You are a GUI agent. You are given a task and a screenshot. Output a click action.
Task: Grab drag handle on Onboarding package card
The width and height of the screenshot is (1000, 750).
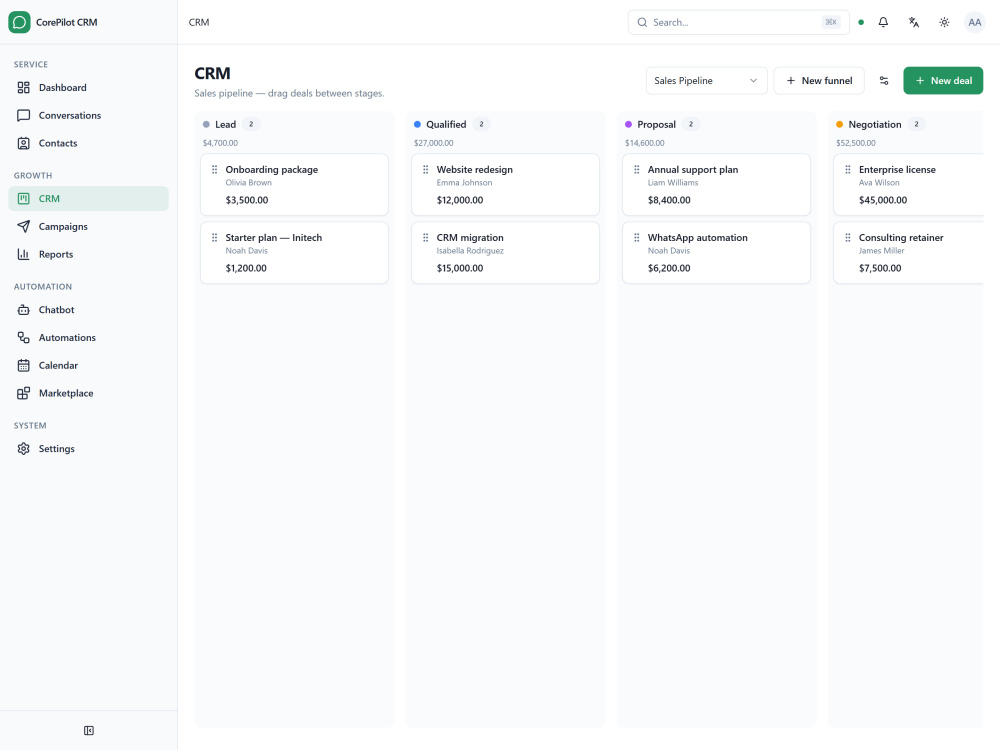click(214, 170)
